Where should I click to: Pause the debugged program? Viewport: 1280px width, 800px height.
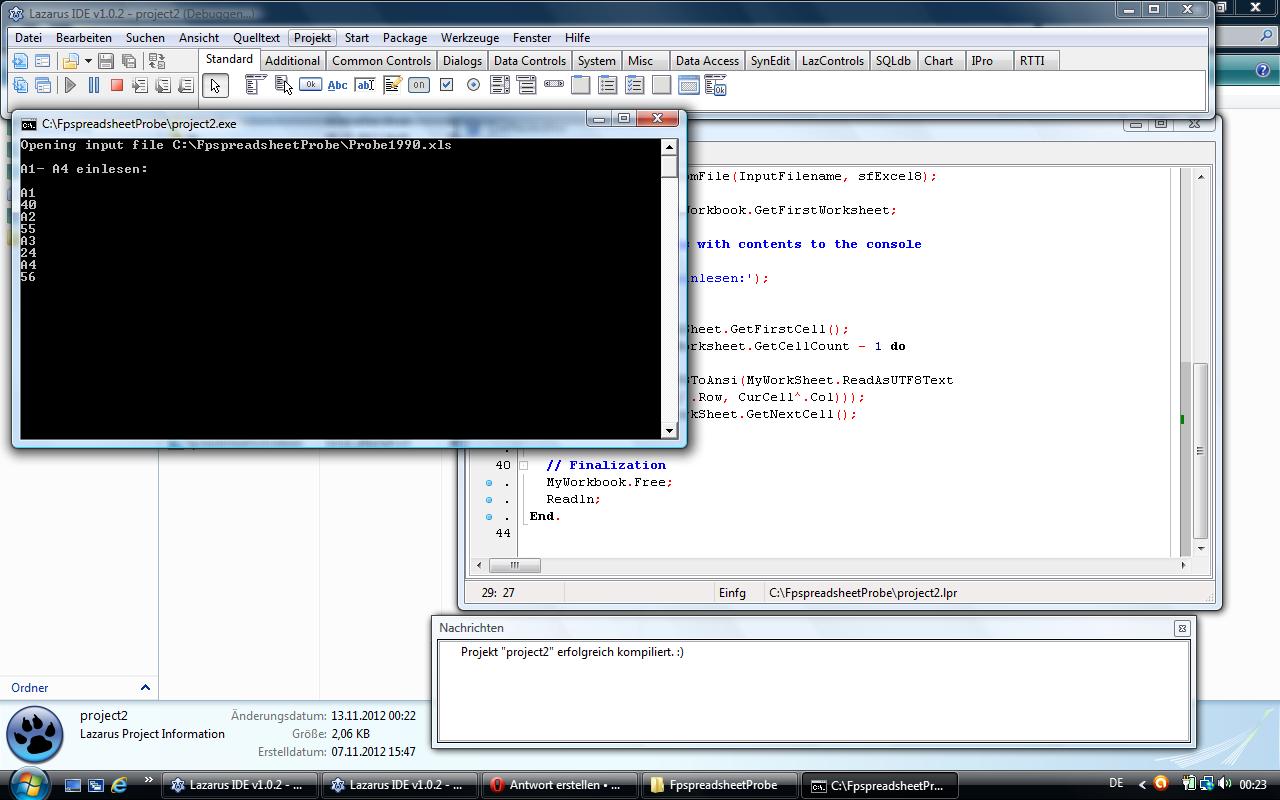pos(94,86)
